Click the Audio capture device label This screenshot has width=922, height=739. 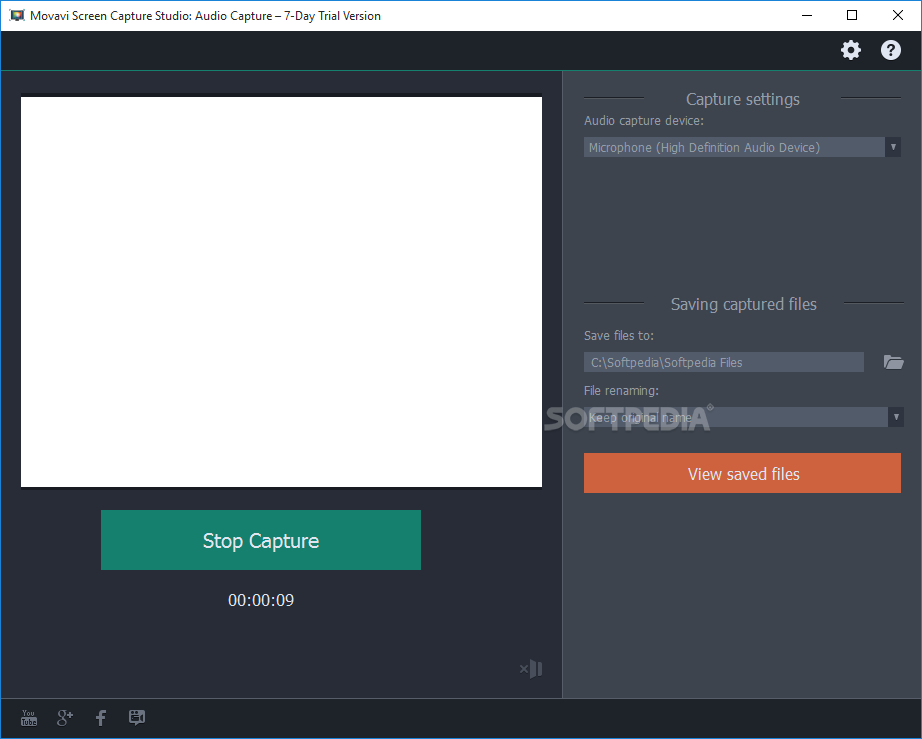[x=644, y=121]
